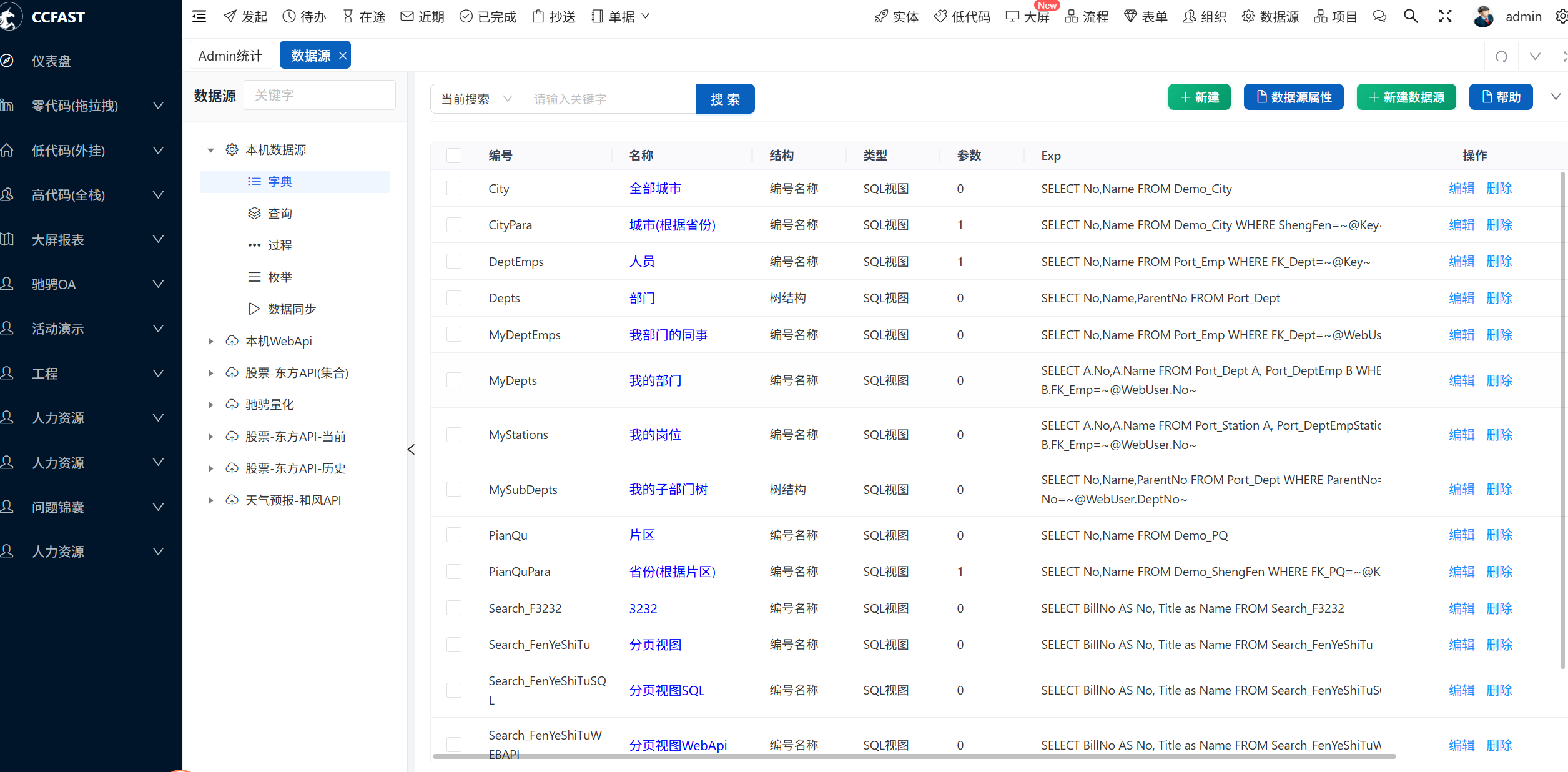1568x772 pixels.
Task: Check the MyDeptEmps row checkbox
Action: (x=454, y=335)
